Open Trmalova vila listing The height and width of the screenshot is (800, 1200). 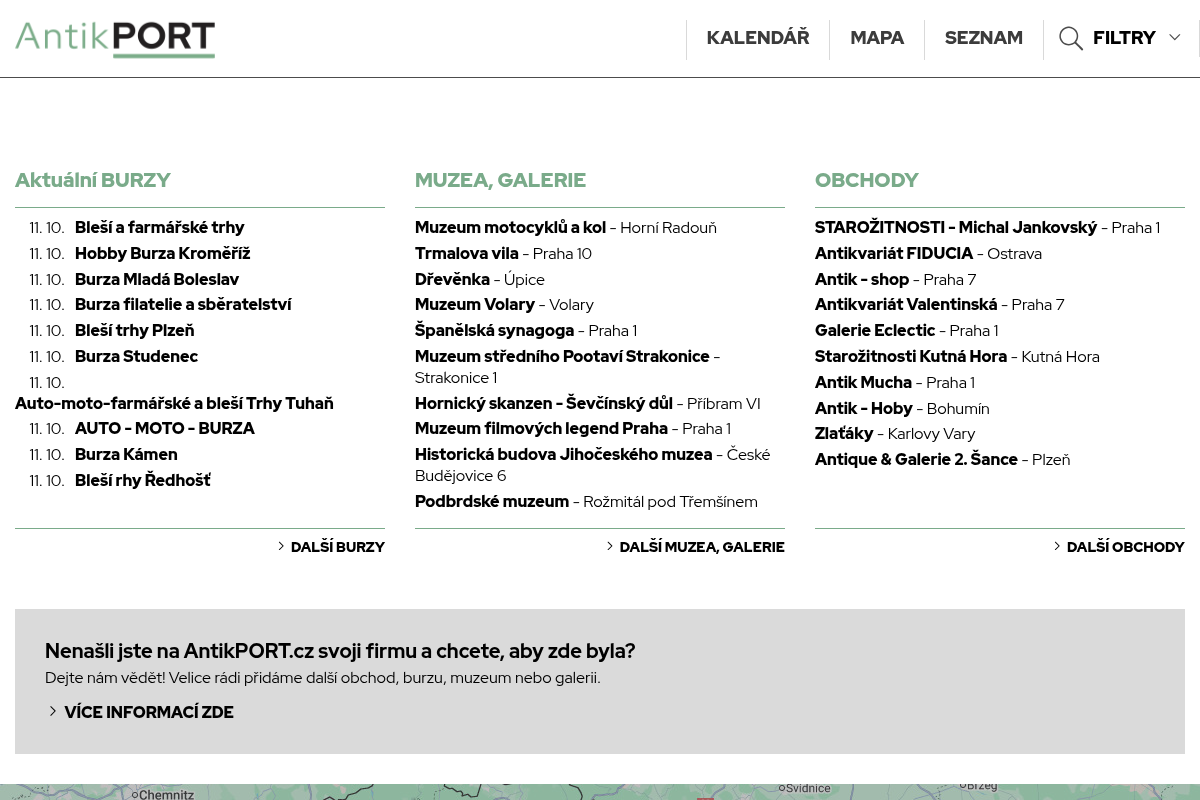click(x=467, y=254)
